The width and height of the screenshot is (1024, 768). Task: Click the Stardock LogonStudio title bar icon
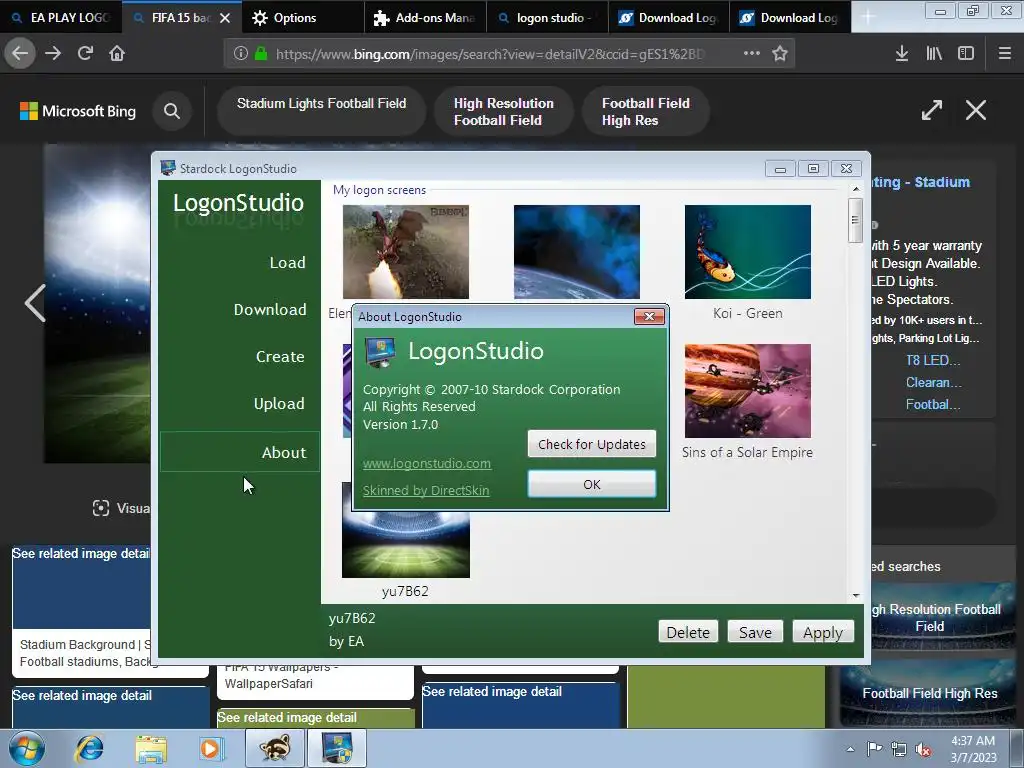tap(168, 168)
